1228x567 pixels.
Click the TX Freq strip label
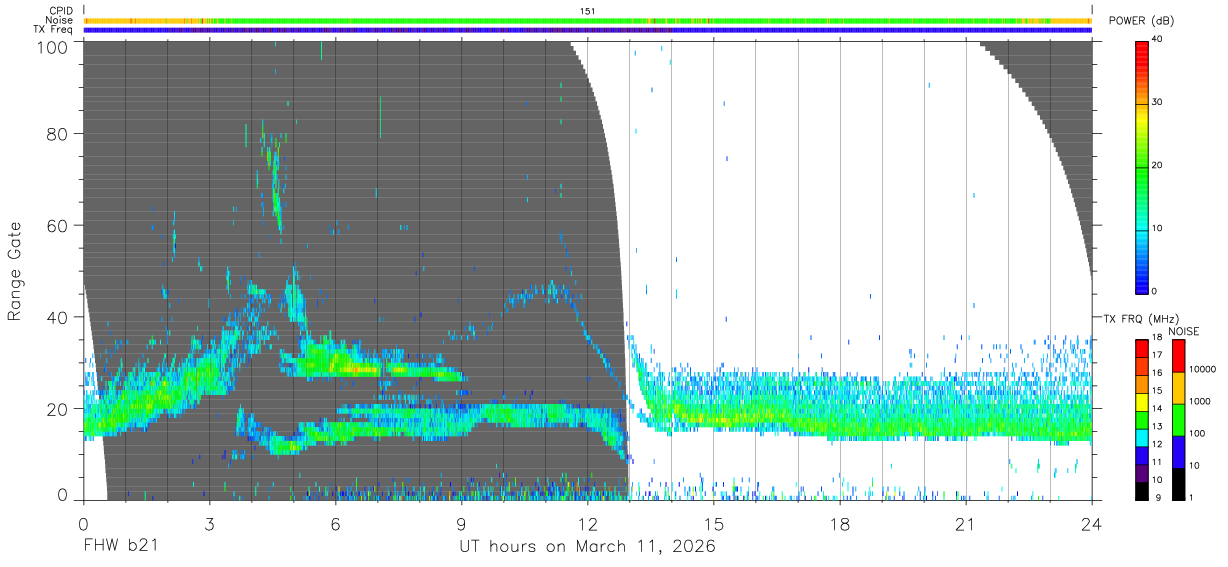[53, 30]
